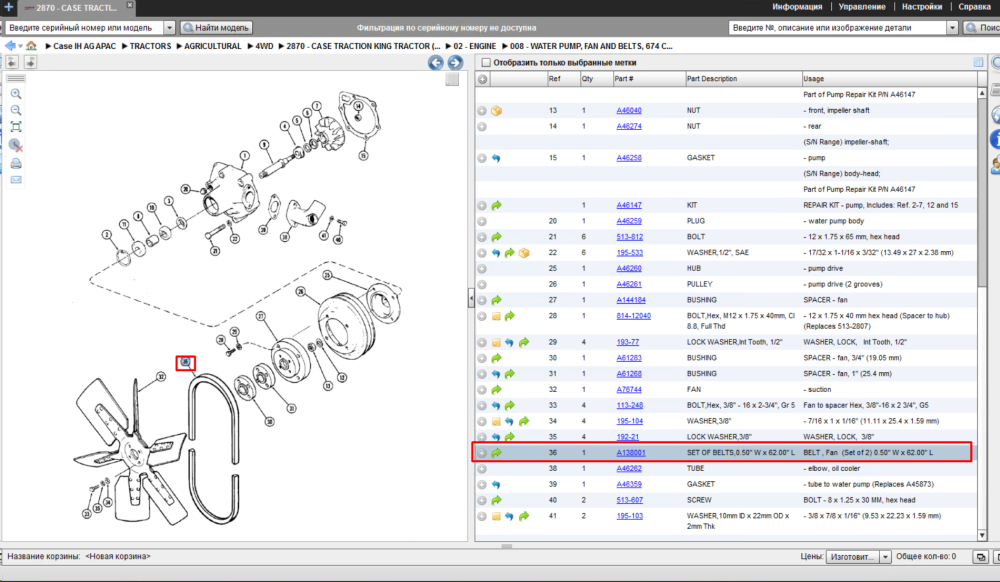Add belt set A138001 with its plus toggle

pos(482,453)
